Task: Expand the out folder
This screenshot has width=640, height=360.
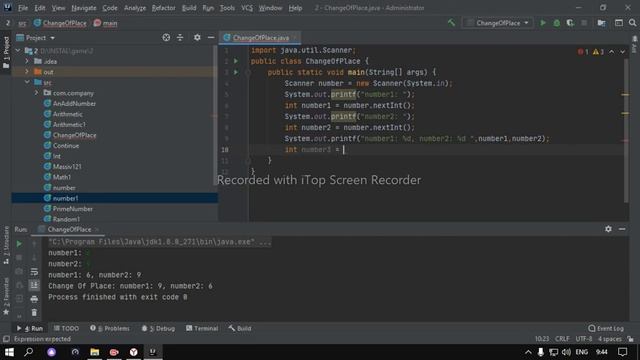Action: point(27,72)
